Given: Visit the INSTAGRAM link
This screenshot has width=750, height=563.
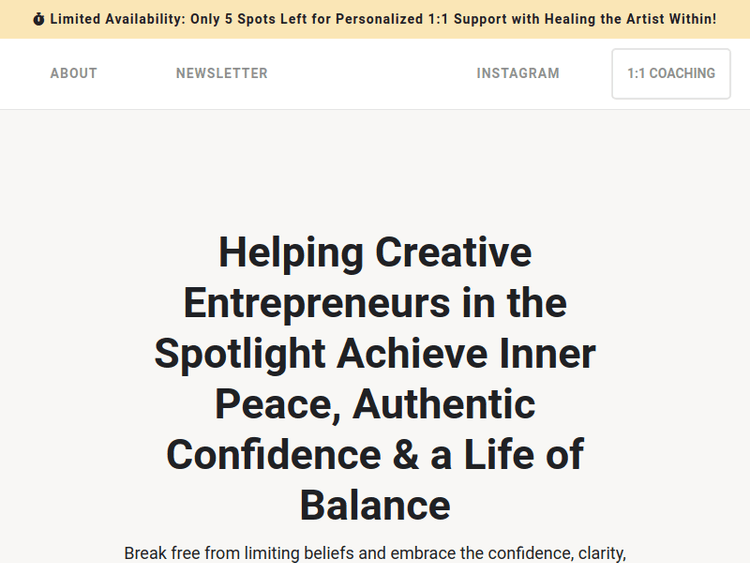Looking at the screenshot, I should point(518,73).
